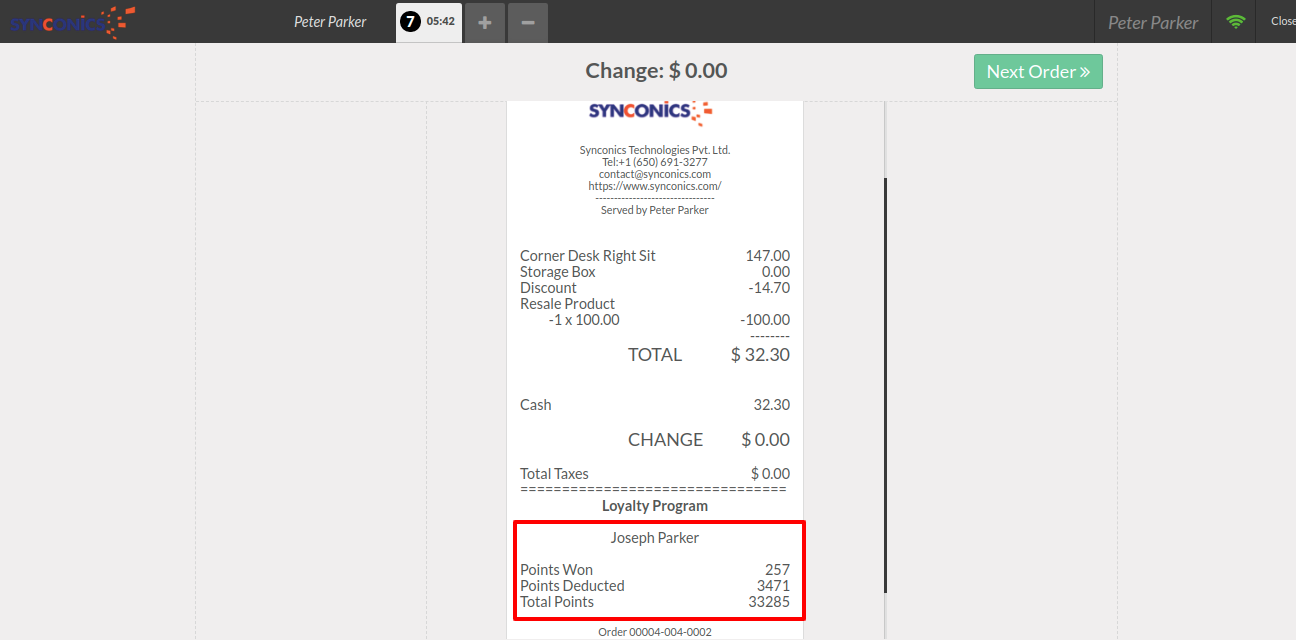Add a new order with plus button
Image resolution: width=1296 pixels, height=640 pixels.
[x=485, y=22]
